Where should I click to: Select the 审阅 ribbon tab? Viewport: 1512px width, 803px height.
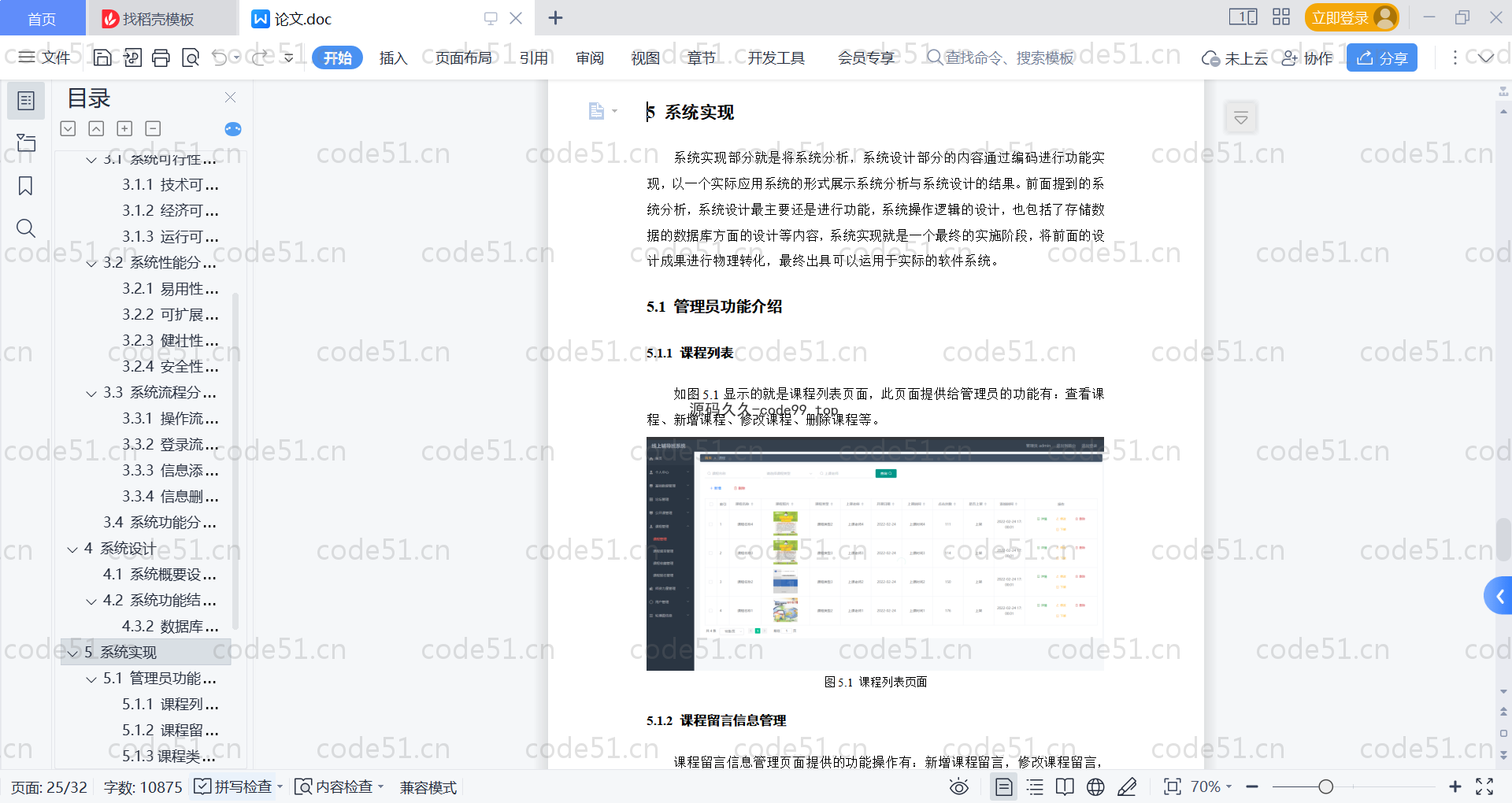coord(590,57)
